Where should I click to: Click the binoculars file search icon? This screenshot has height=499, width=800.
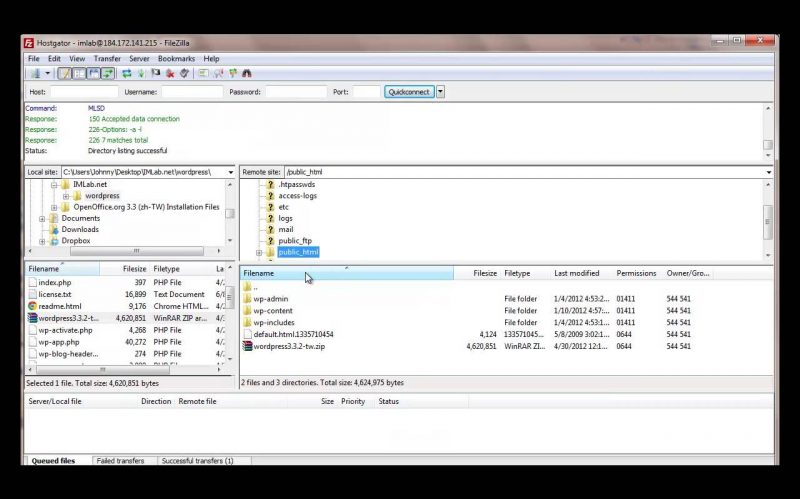click(x=247, y=74)
